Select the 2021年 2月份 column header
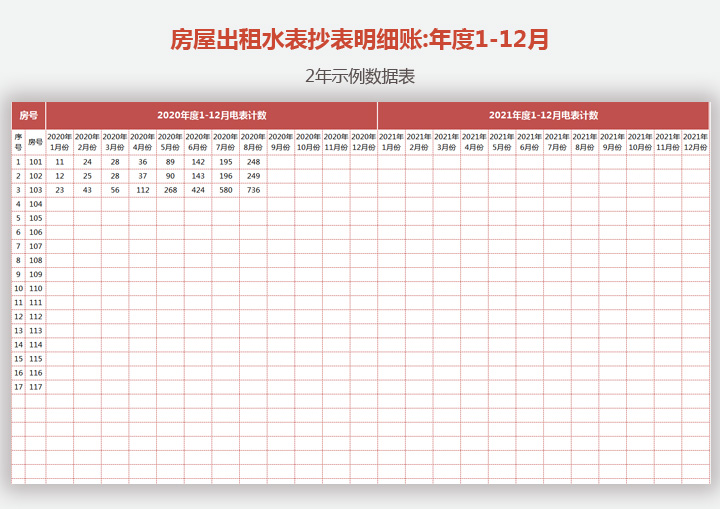The image size is (720, 509). 419,142
